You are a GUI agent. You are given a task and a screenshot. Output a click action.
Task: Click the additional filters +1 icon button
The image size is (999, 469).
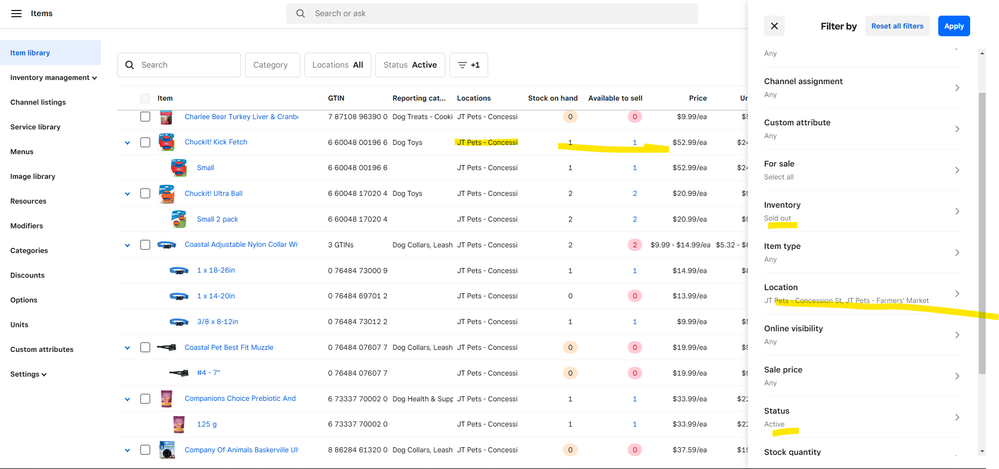[x=468, y=65]
